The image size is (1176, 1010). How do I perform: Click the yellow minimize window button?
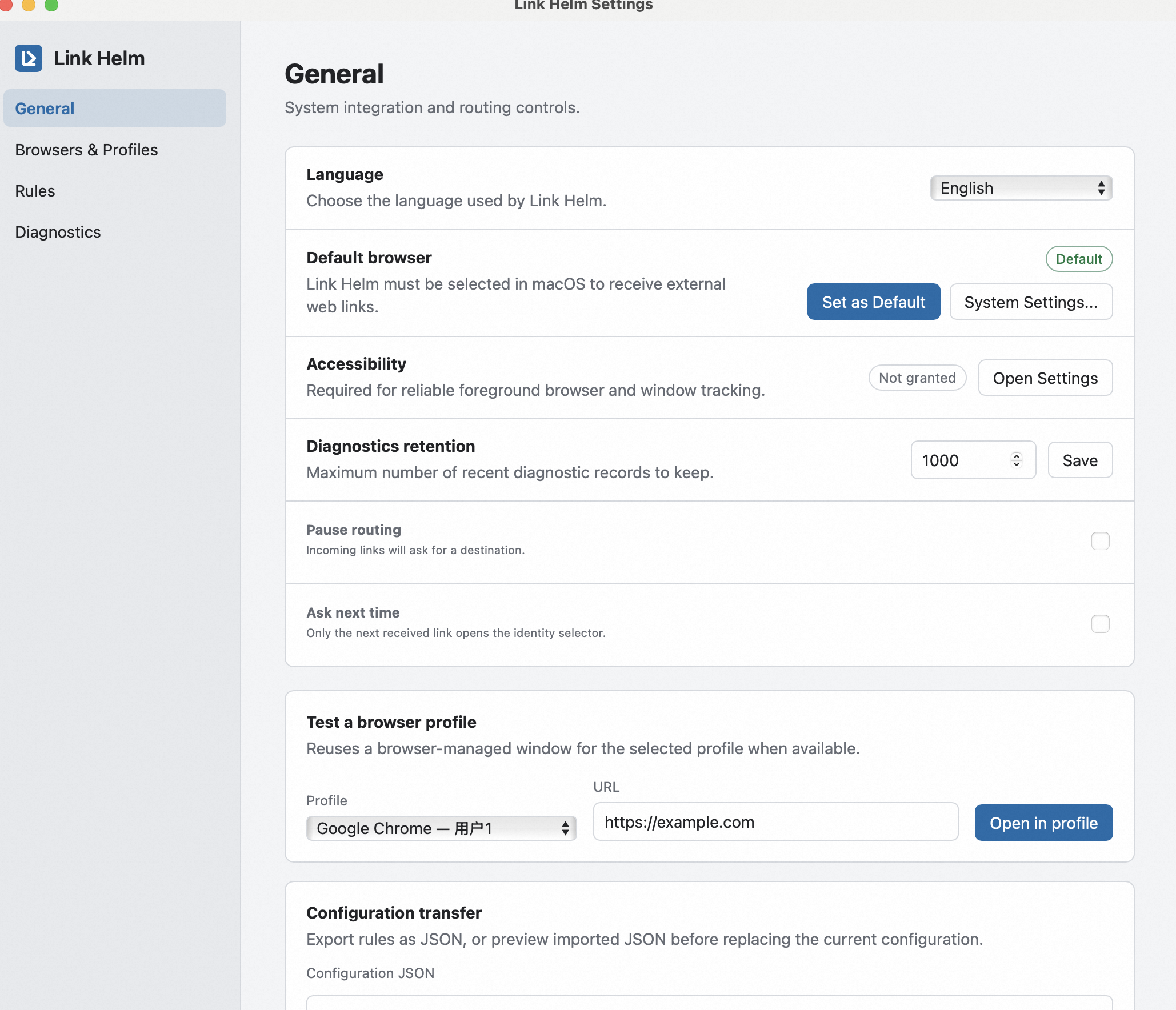[x=28, y=5]
